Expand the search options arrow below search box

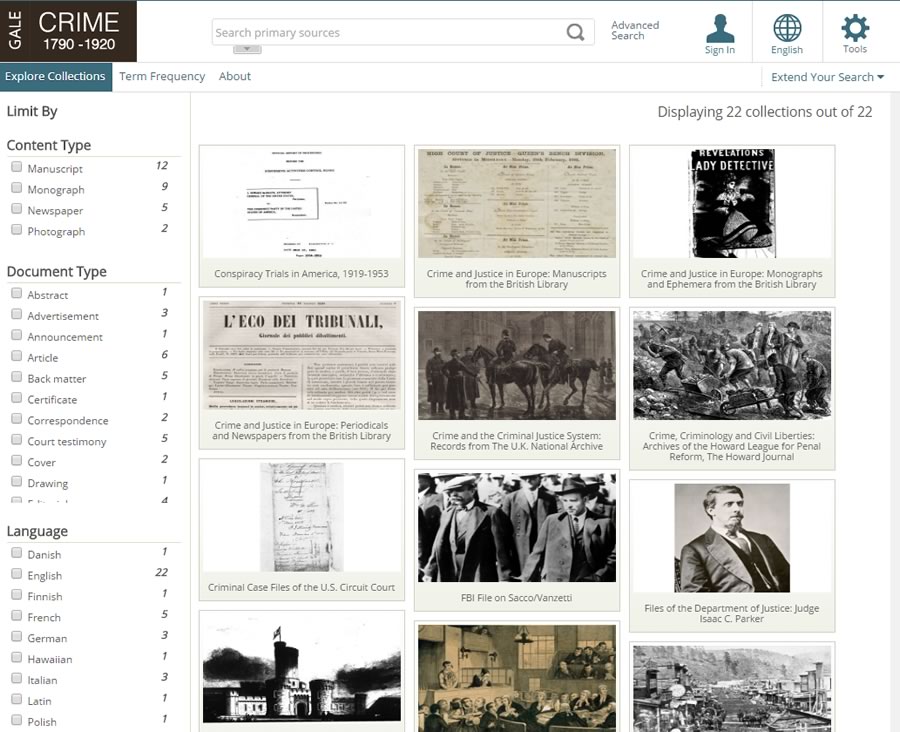pos(247,49)
